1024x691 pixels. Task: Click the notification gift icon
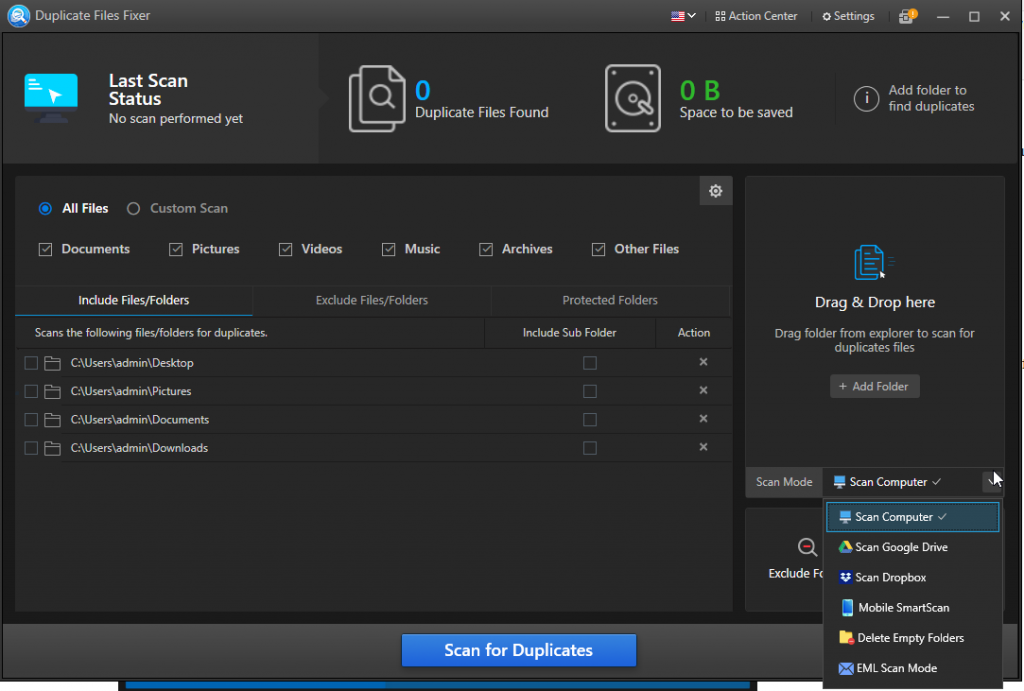[x=907, y=16]
